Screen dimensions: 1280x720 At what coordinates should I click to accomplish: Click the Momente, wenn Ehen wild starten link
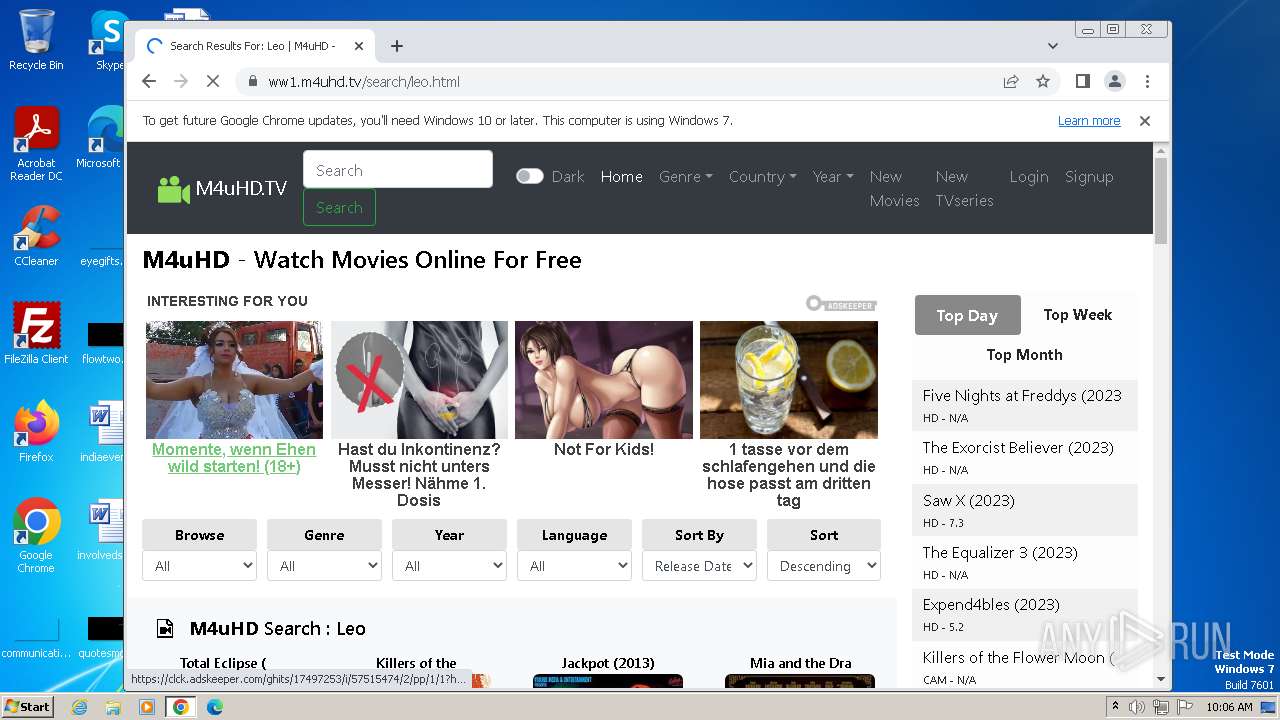[234, 458]
